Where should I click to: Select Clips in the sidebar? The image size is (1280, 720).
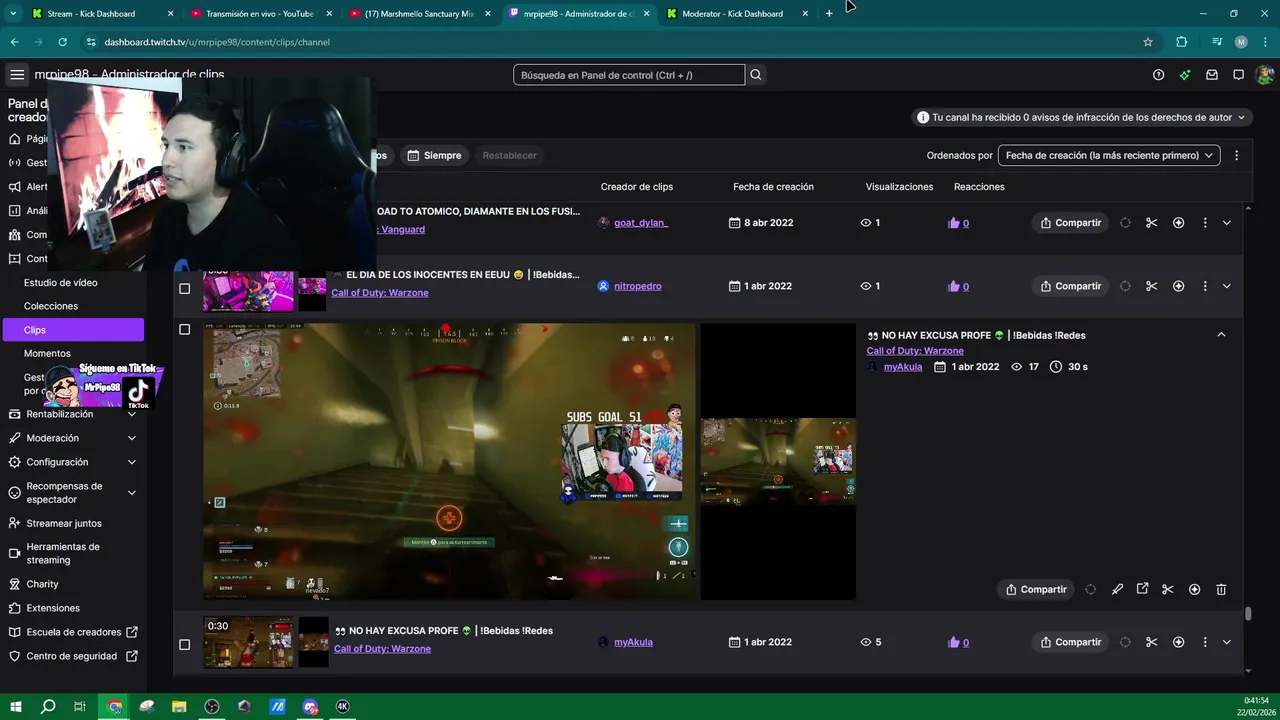tap(72, 330)
